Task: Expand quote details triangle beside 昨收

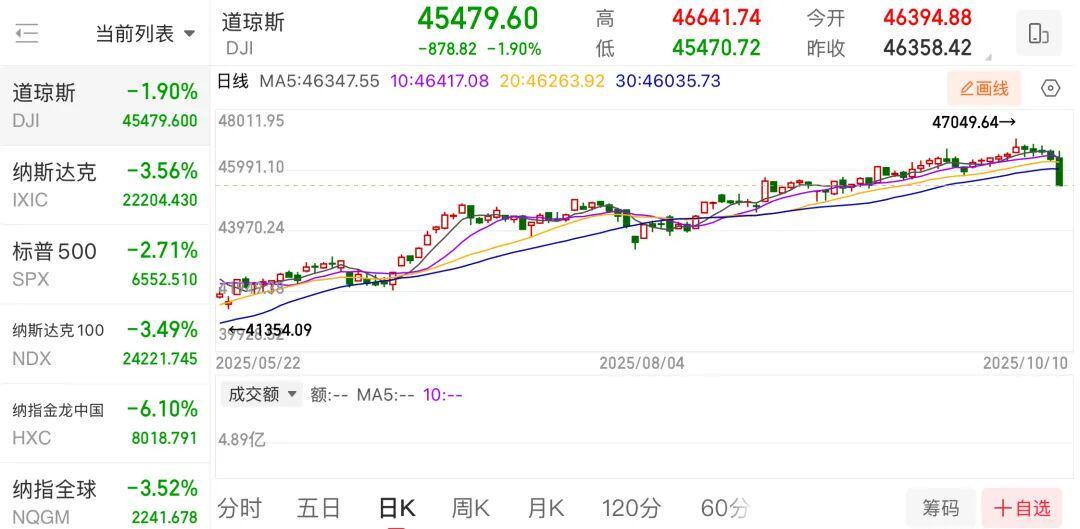Action: click(988, 57)
